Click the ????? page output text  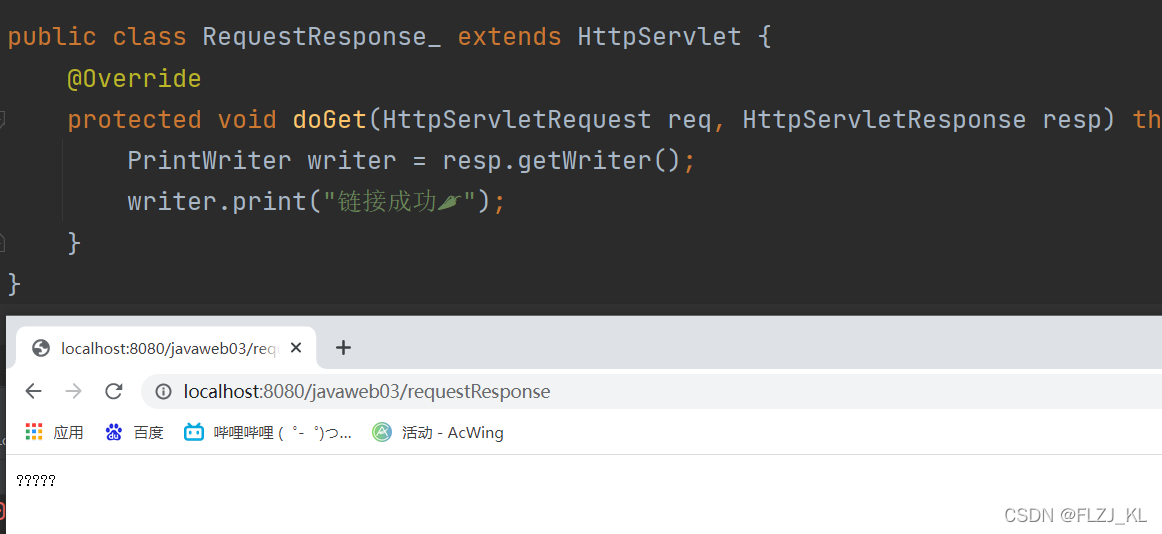[36, 481]
